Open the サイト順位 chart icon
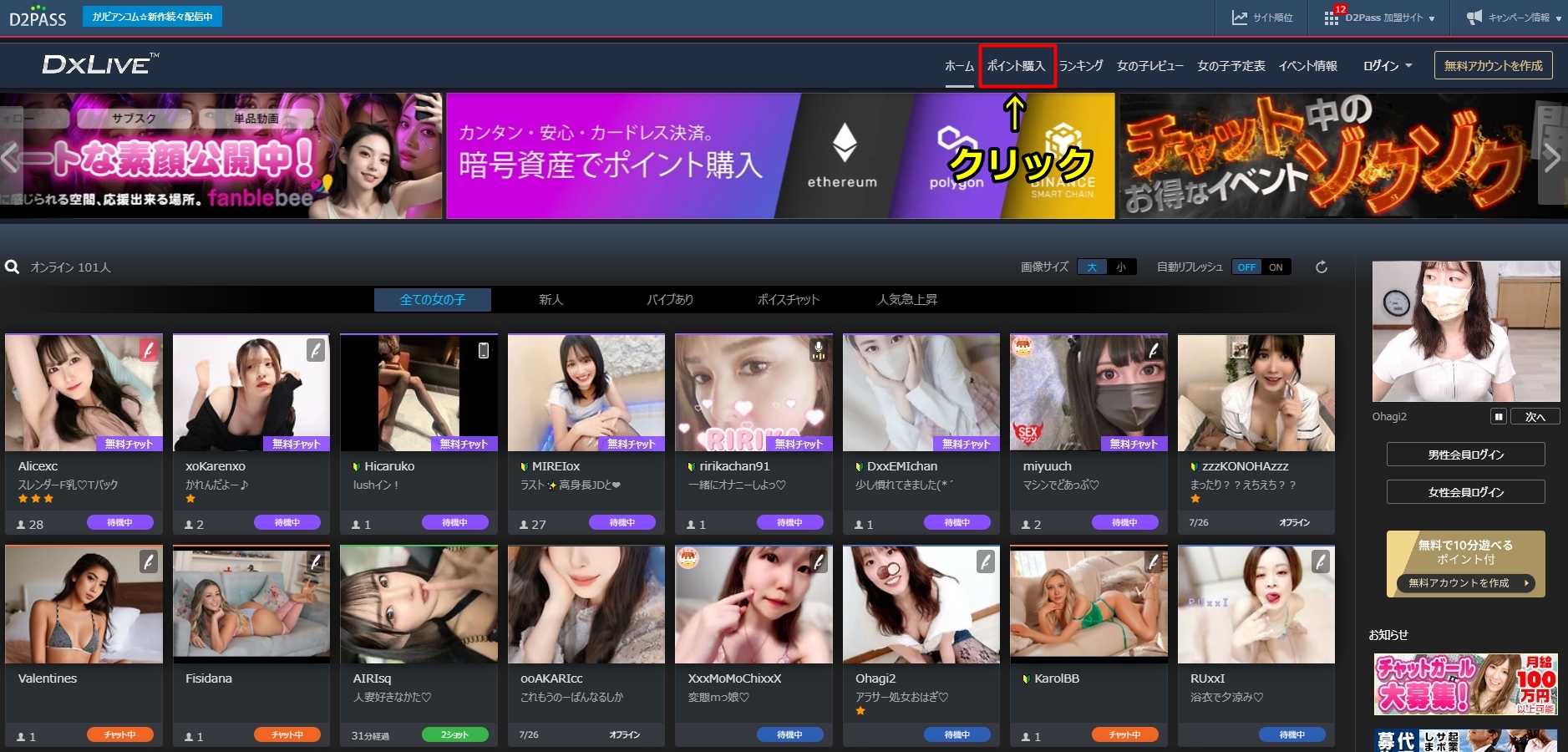The image size is (1568, 752). point(1240,18)
